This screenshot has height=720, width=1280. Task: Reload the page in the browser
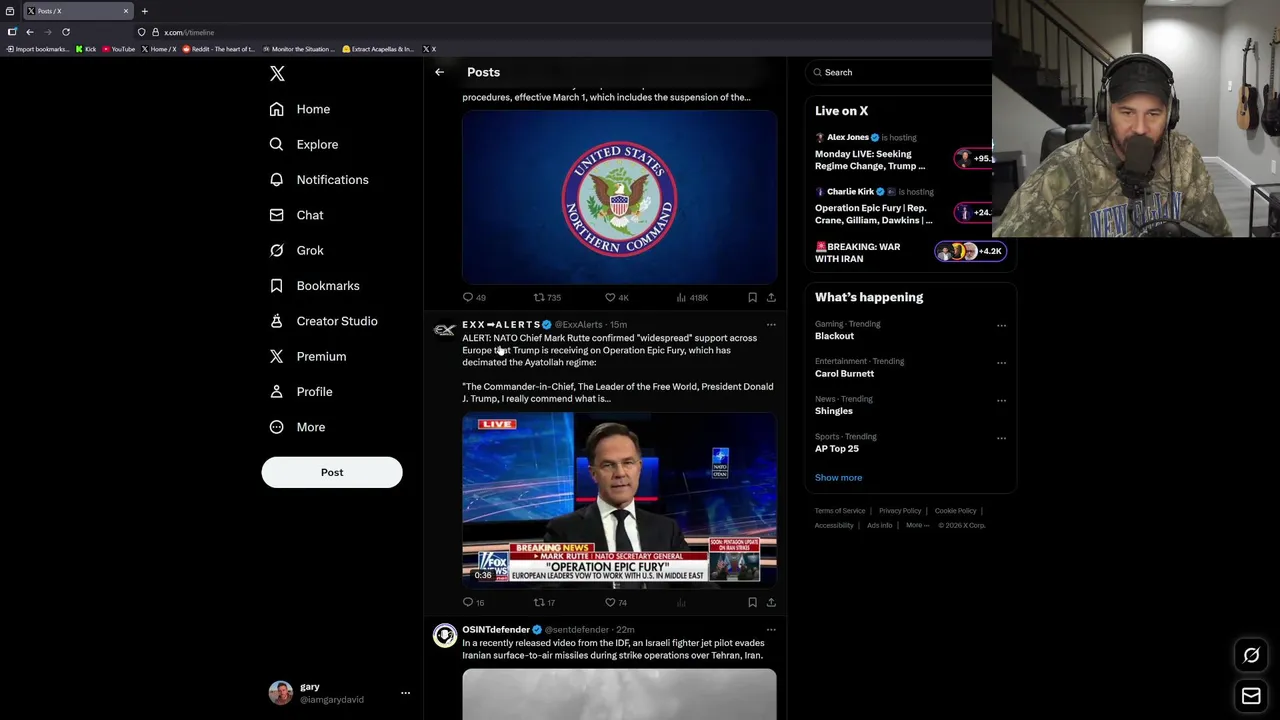tap(66, 32)
